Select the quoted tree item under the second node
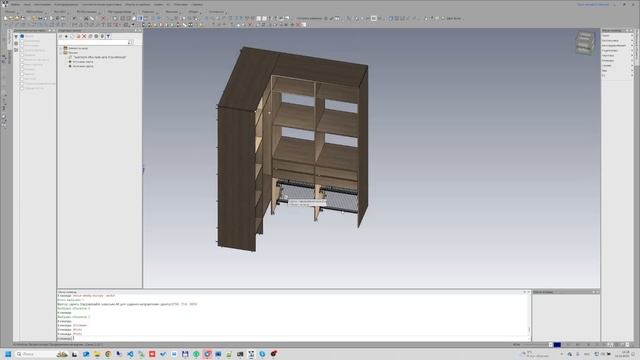The height and width of the screenshot is (360, 640). (100, 57)
